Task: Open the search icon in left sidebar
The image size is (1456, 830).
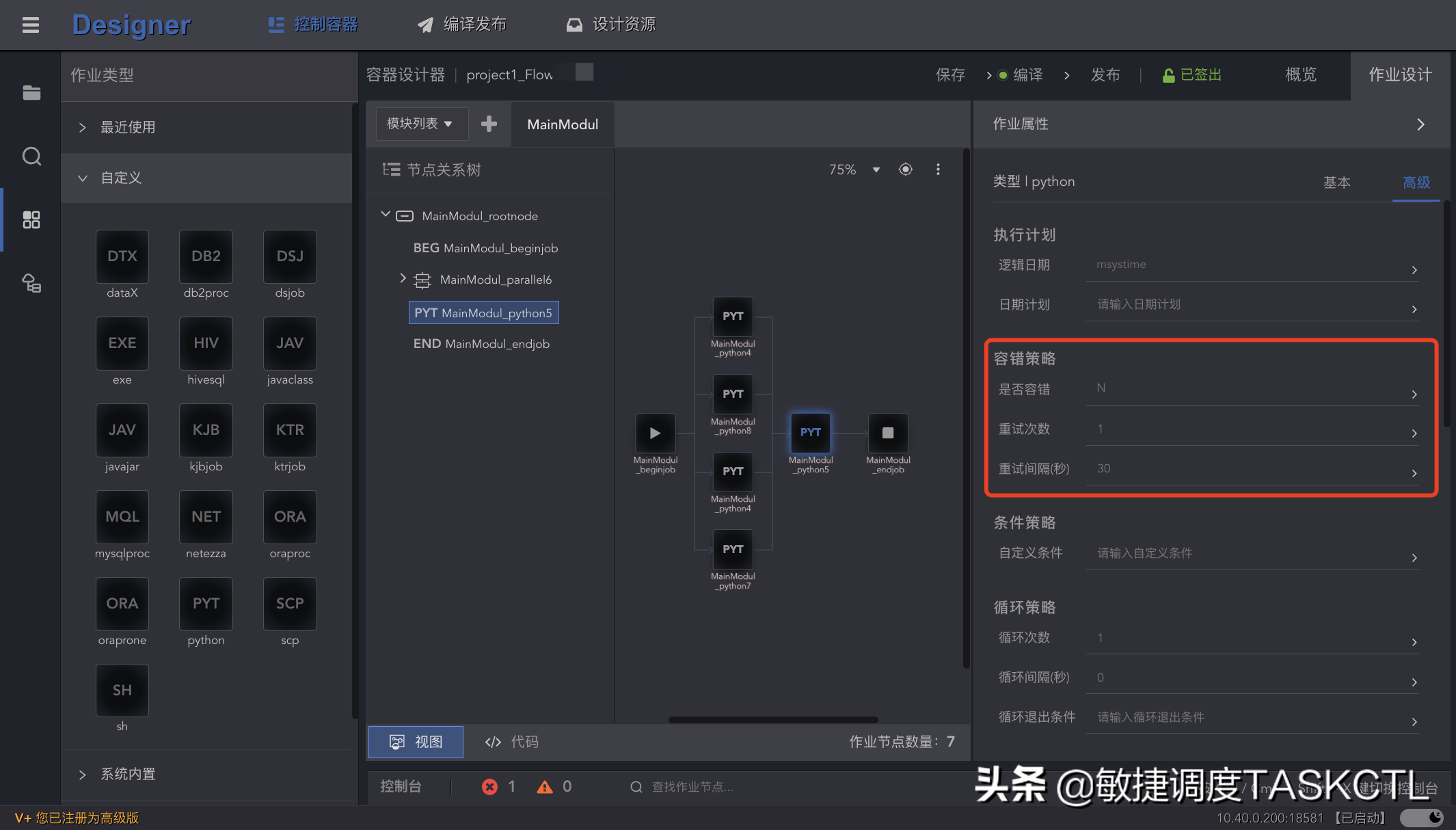Action: (x=31, y=156)
